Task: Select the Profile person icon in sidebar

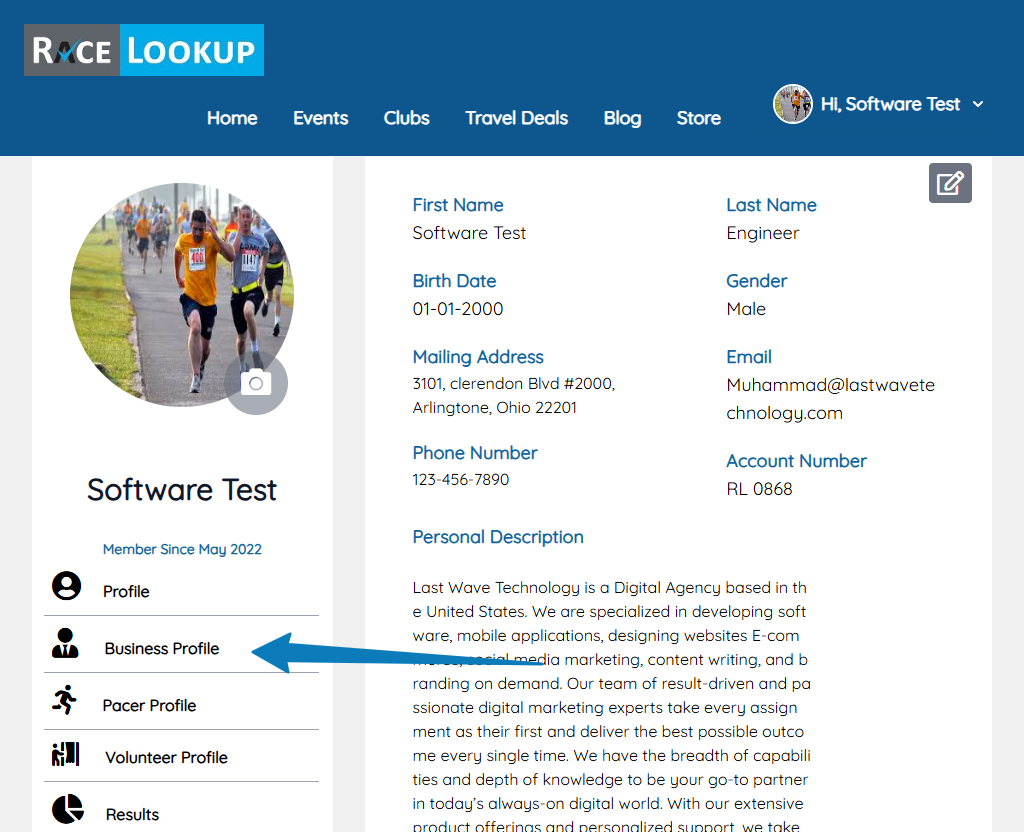Action: tap(66, 587)
